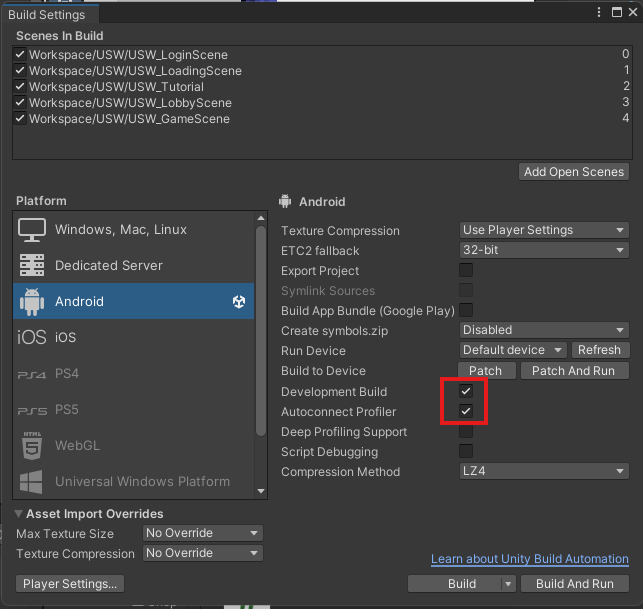Click the Patch And Run button

574,371
